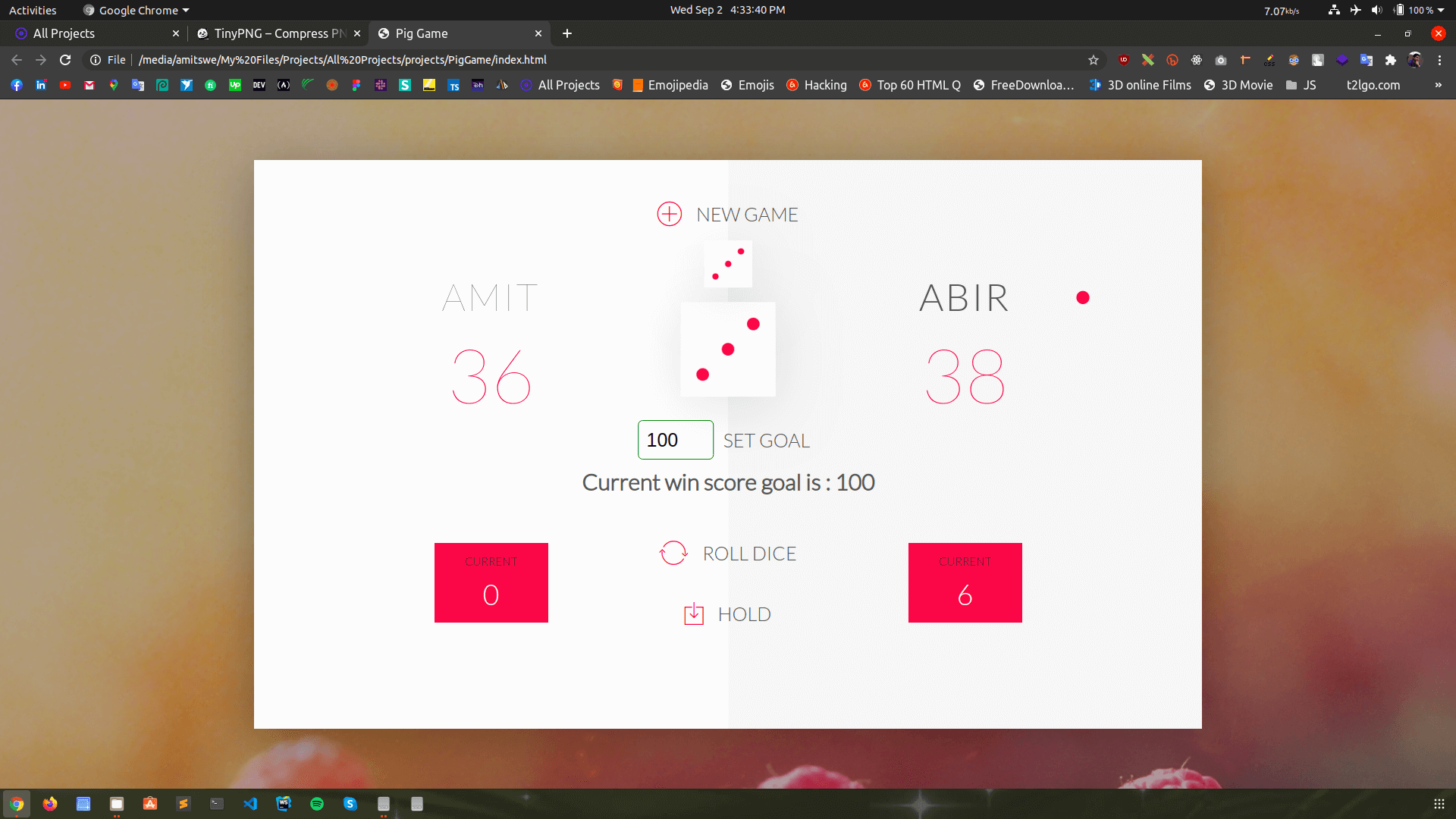
Task: Bookmark this page with the star icon
Action: [1093, 60]
